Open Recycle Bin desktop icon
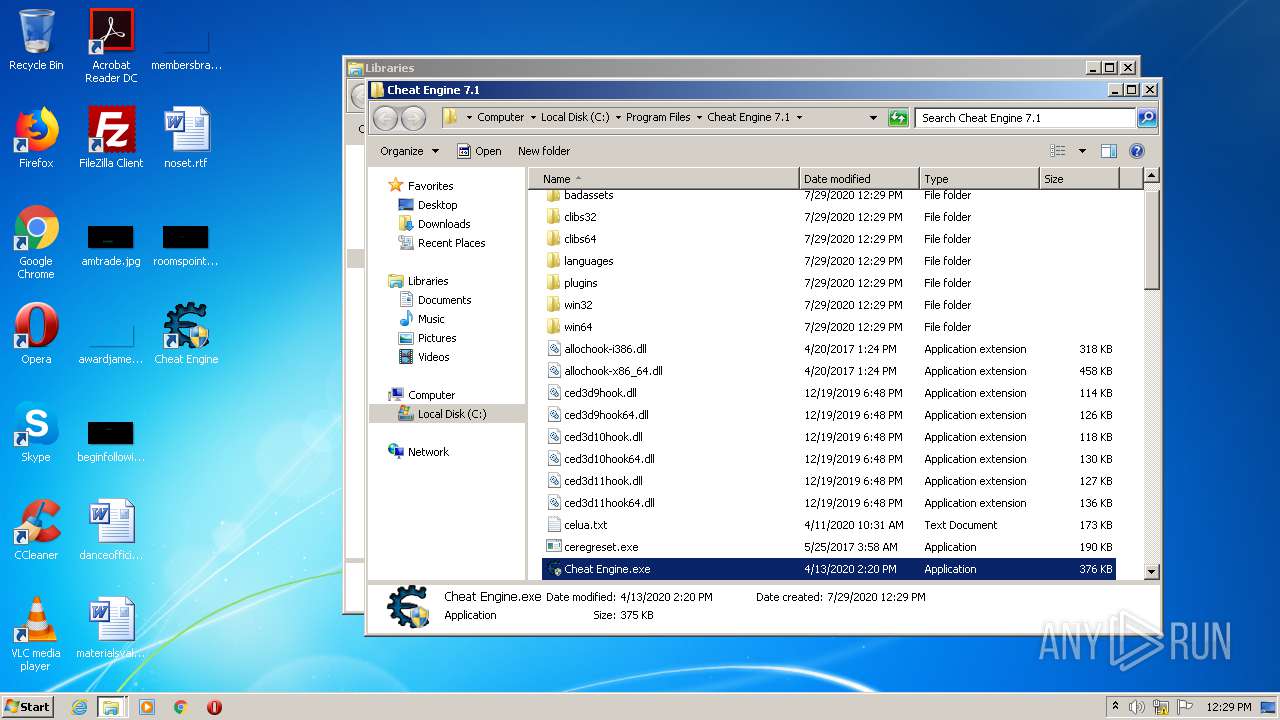Viewport: 1280px width, 720px height. pos(36,40)
